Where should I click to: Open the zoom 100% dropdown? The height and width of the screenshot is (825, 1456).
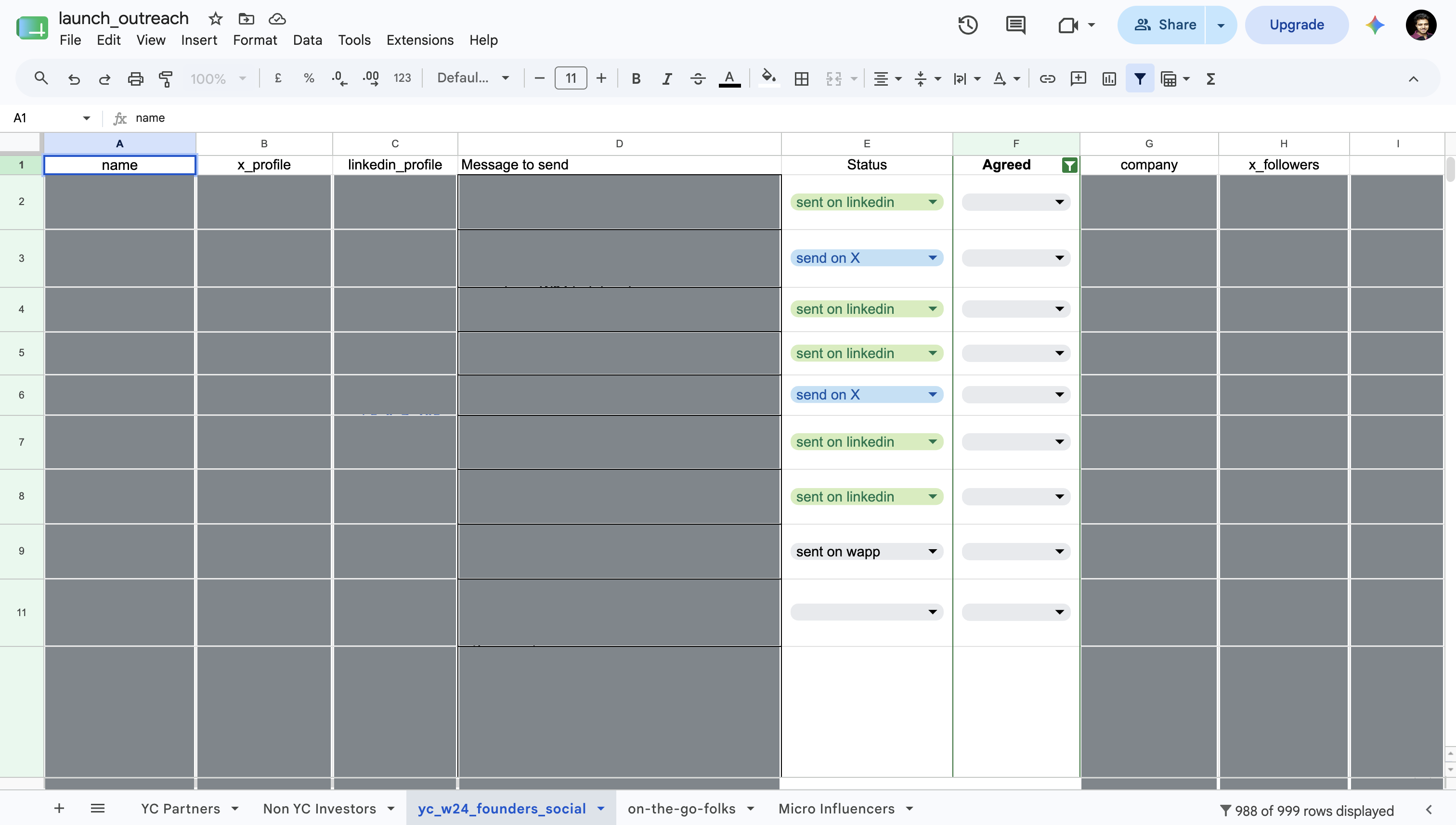[x=218, y=79]
